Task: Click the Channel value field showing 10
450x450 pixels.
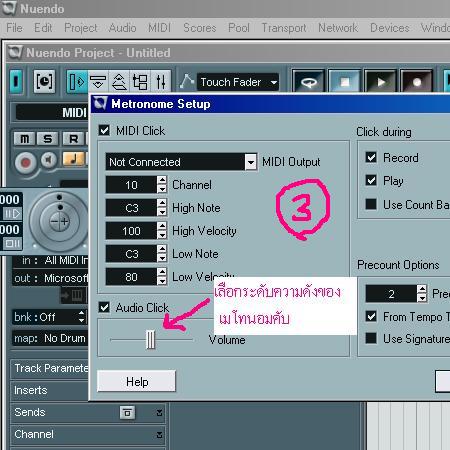Action: (x=131, y=185)
